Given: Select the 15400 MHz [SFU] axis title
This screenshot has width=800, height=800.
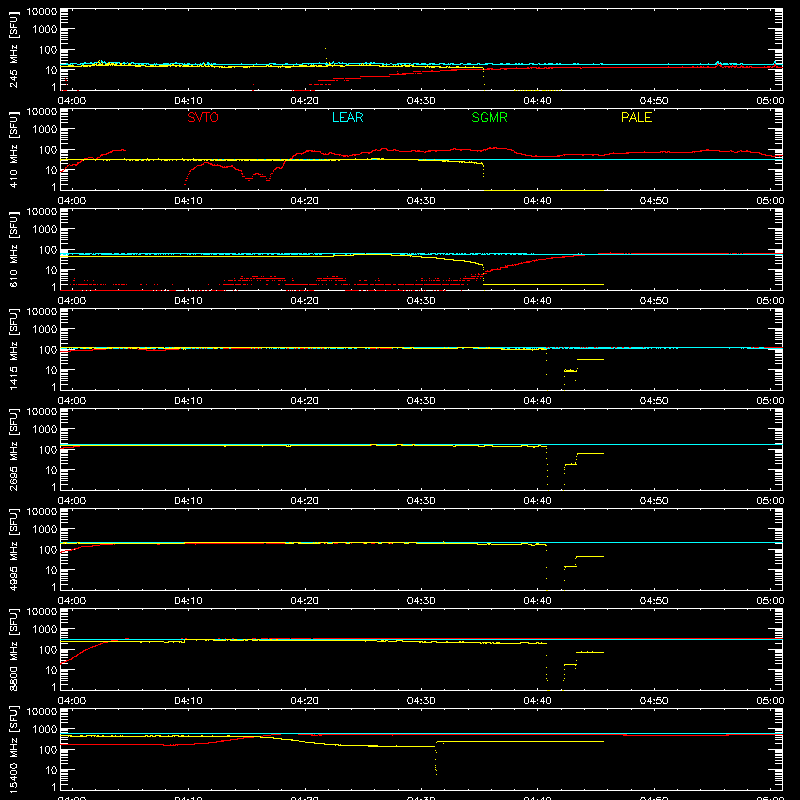Looking at the screenshot, I should (13, 749).
